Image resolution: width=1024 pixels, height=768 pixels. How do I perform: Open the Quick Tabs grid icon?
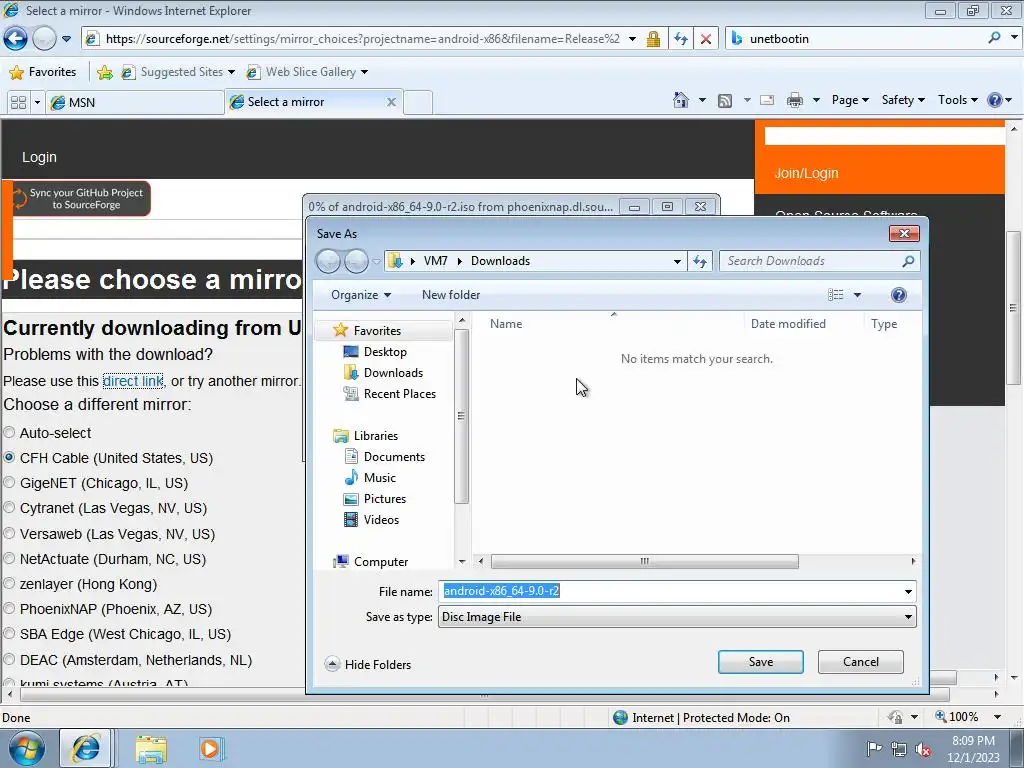tap(18, 102)
